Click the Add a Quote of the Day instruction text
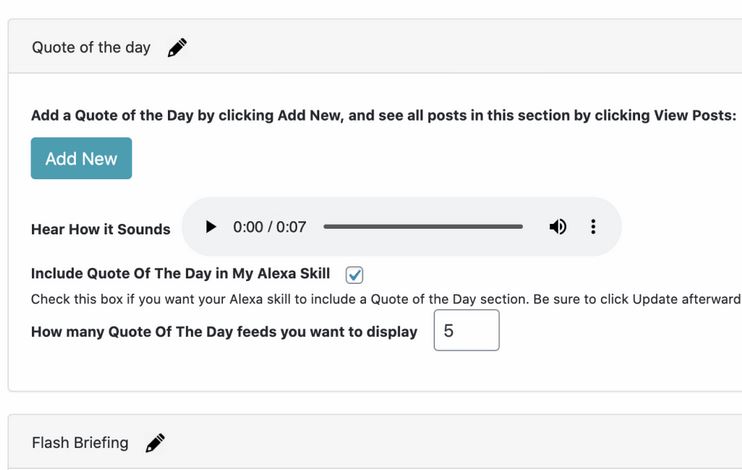Image resolution: width=742 pixels, height=470 pixels. [x=384, y=115]
